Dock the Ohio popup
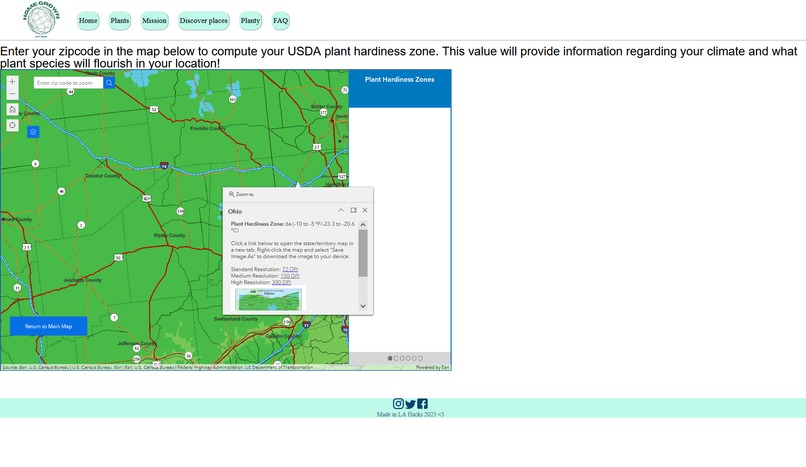806x467 pixels. pos(353,210)
